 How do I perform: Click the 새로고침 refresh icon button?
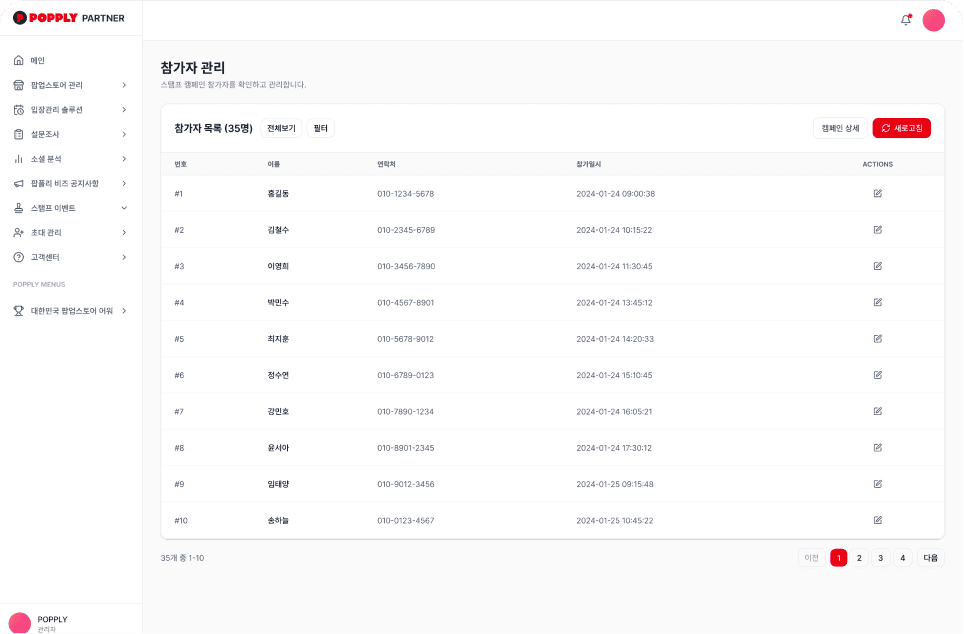pyautogui.click(x=886, y=128)
